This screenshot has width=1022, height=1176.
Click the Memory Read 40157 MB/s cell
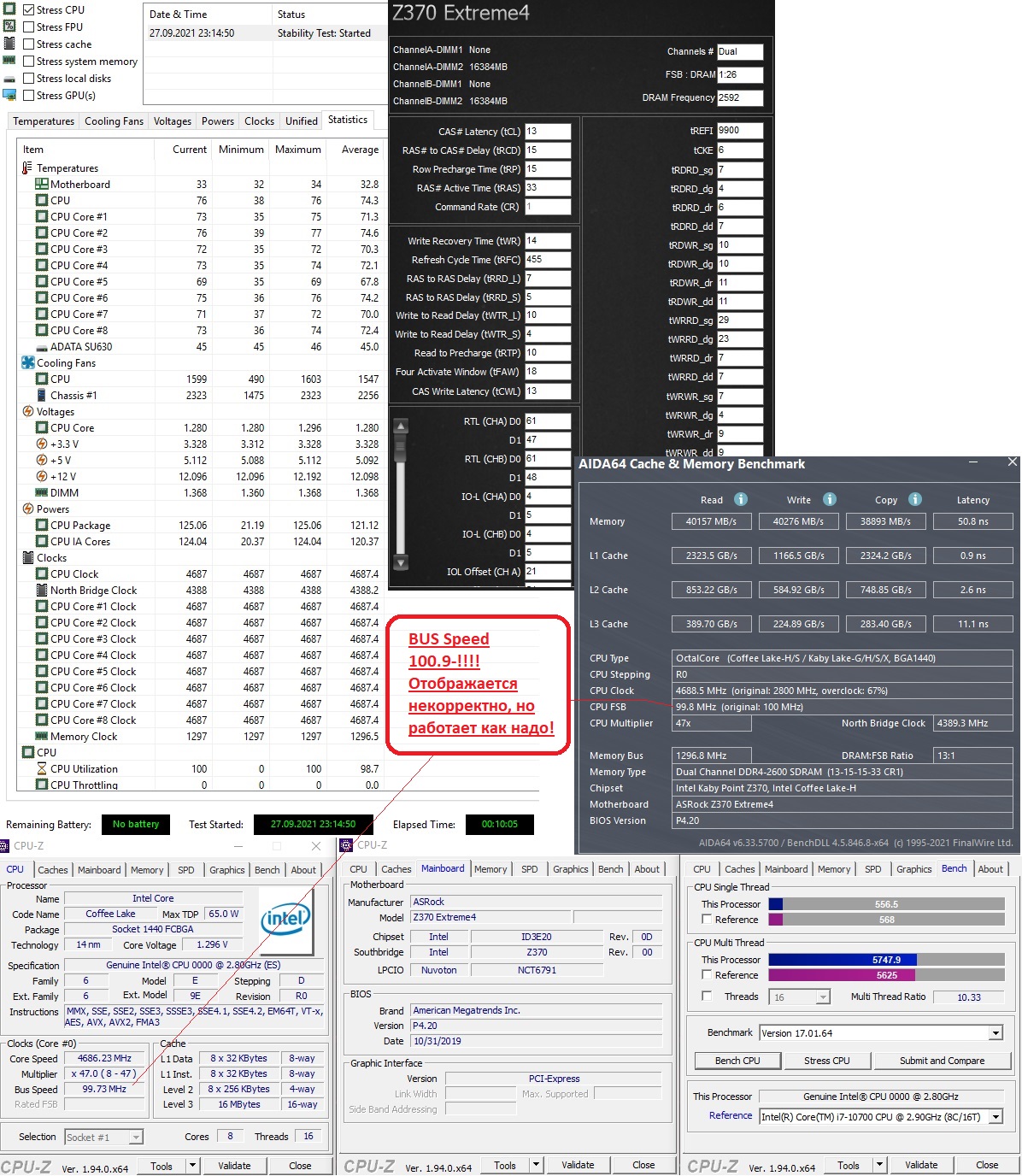[711, 521]
